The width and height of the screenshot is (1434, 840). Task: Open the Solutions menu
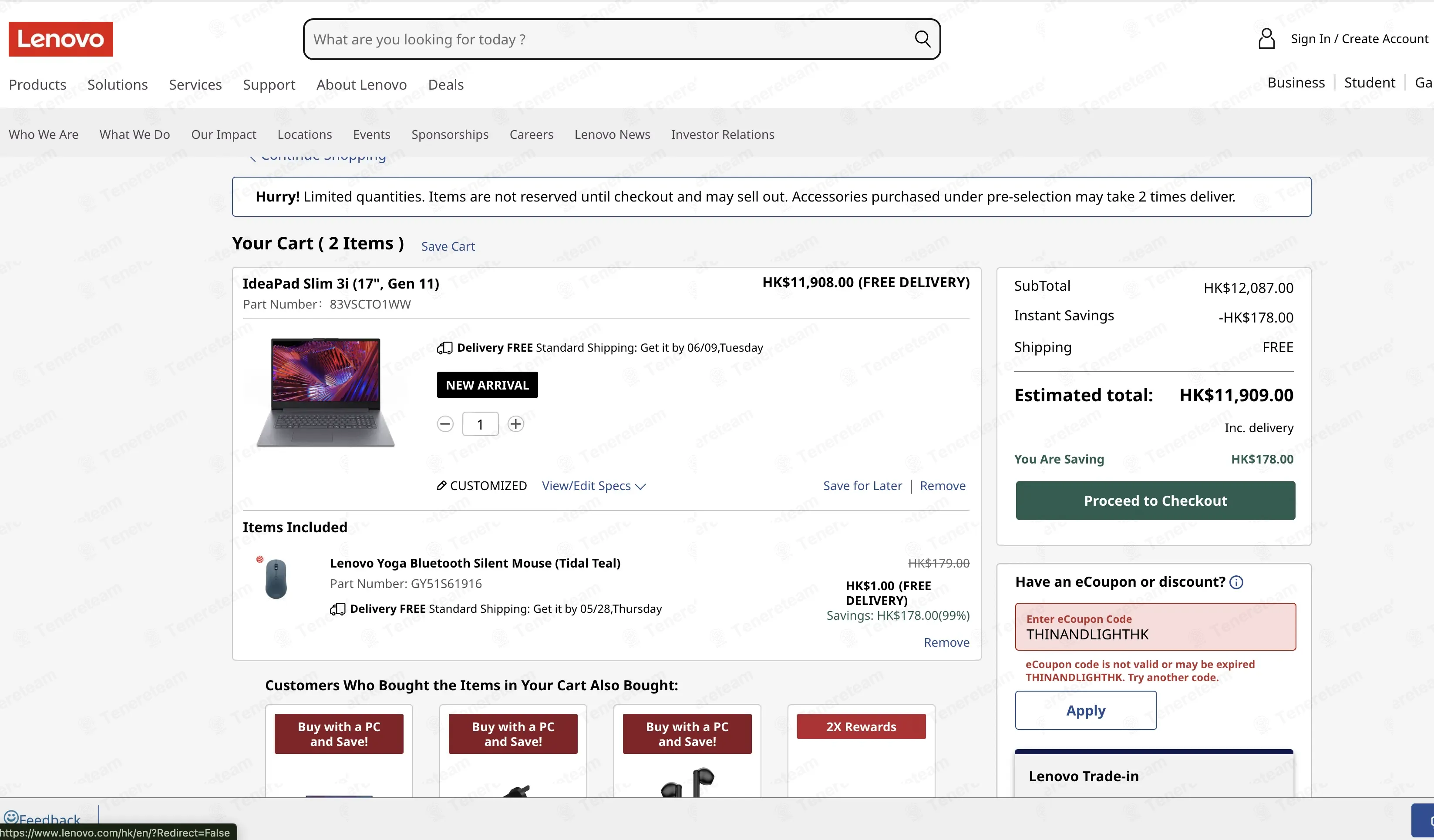(118, 84)
